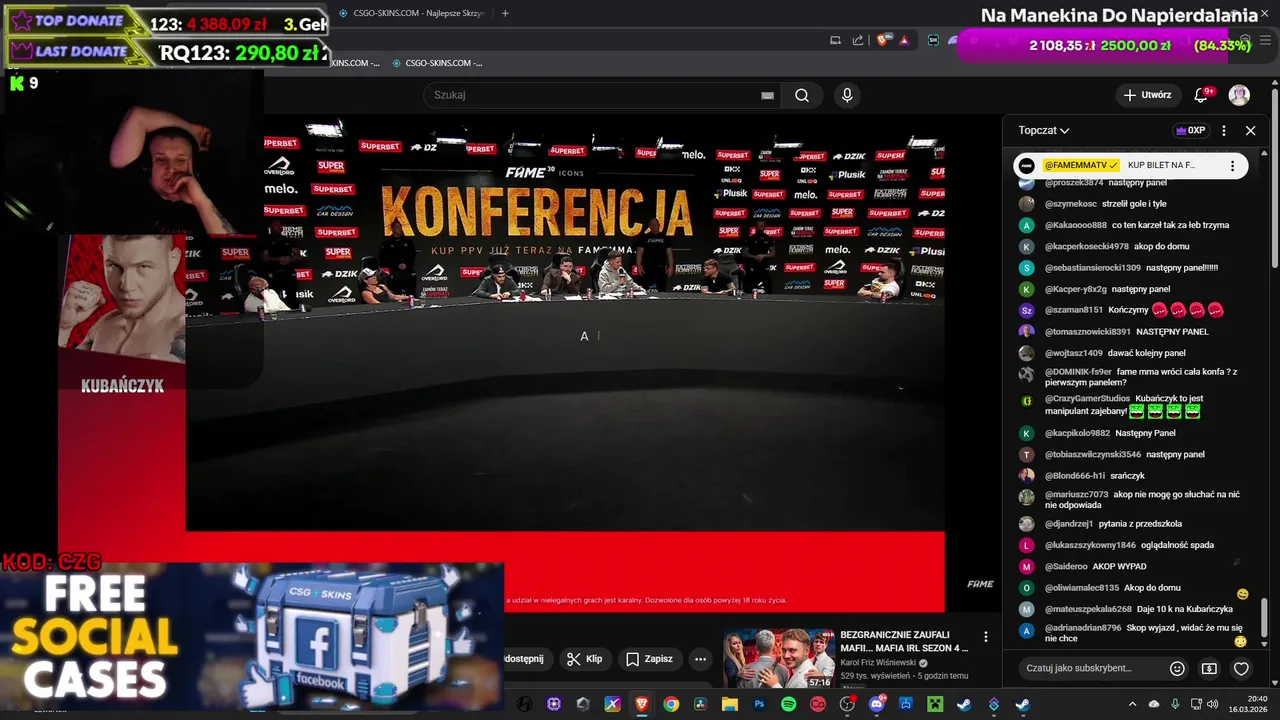This screenshot has width=1280, height=720.
Task: Click @szaman8151 'Kończymy' chat message
Action: tap(1132, 310)
